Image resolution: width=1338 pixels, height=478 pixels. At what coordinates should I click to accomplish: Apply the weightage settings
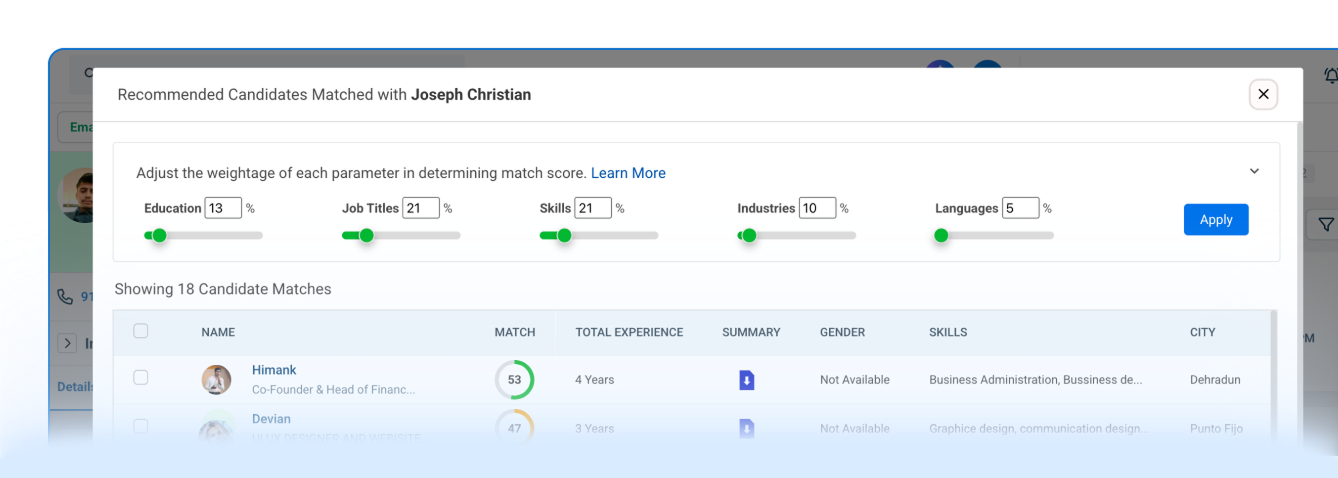pos(1216,220)
